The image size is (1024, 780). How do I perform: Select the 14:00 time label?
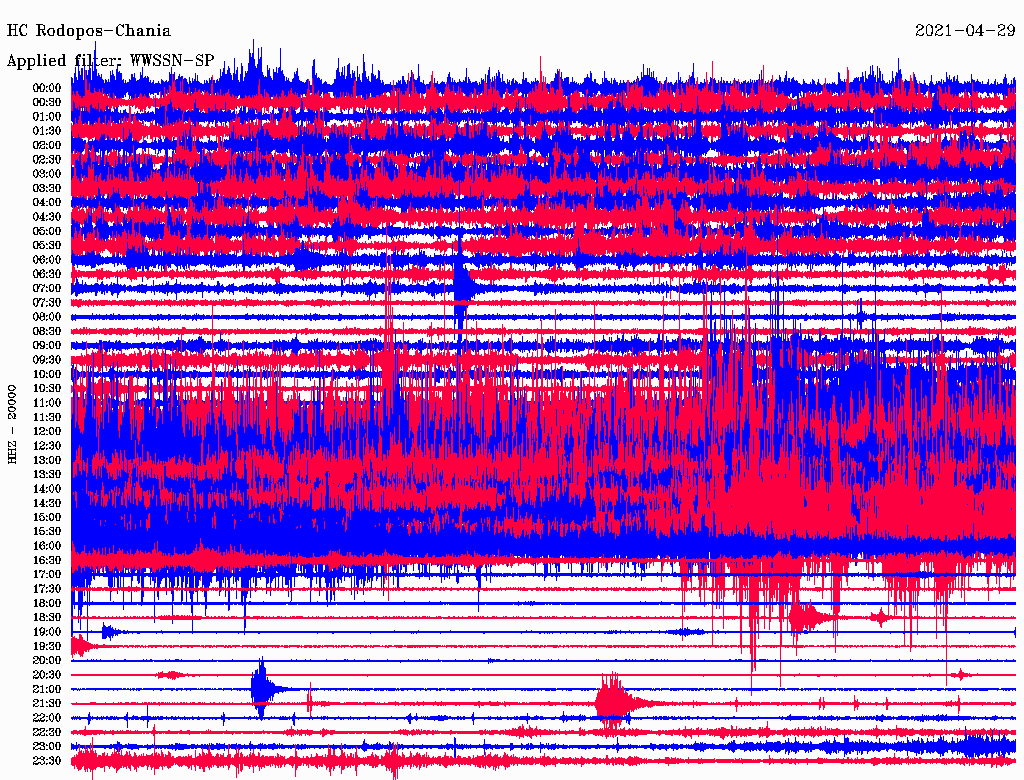(47, 489)
